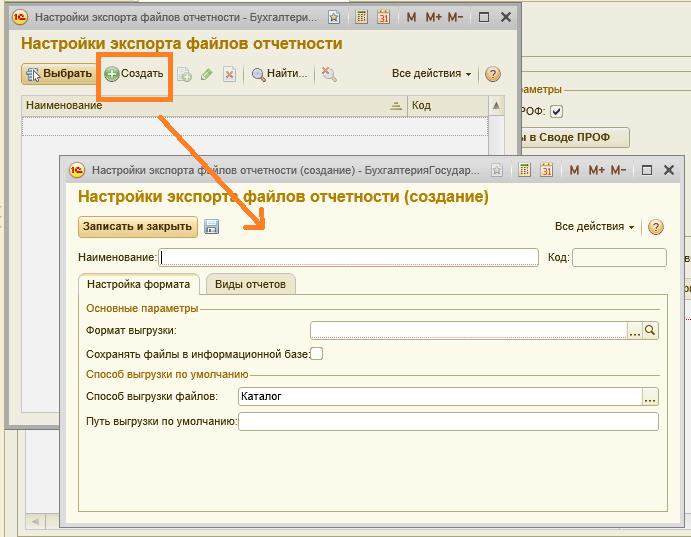
Task: Close the creation window
Action: pyautogui.click(x=669, y=170)
